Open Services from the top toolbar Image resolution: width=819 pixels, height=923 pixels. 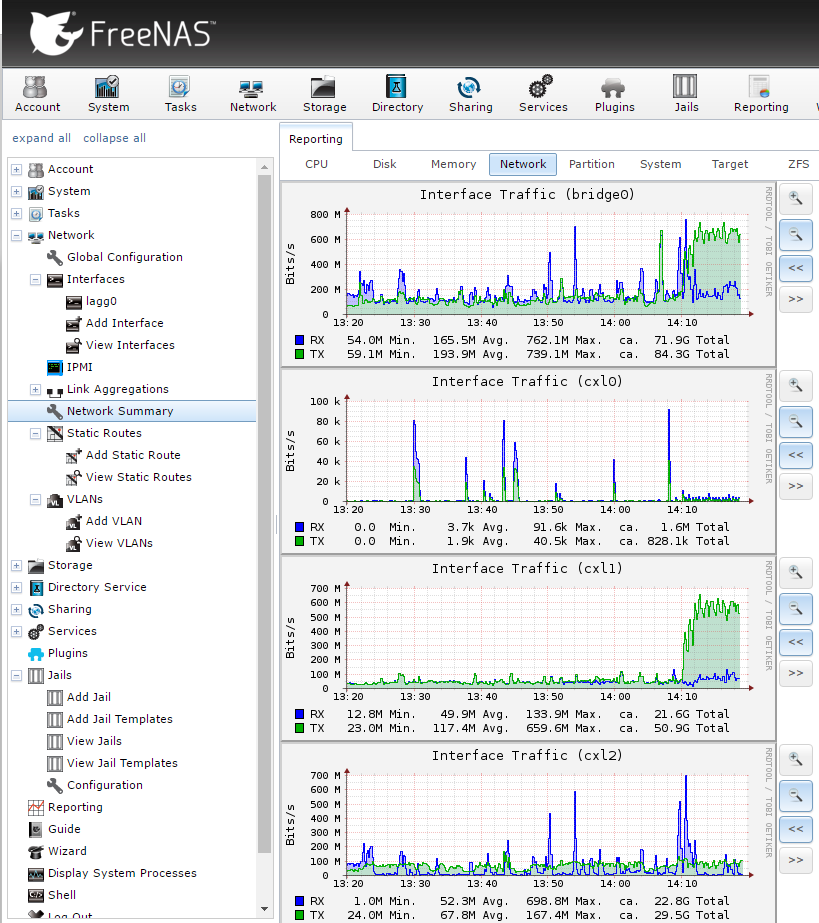coord(543,95)
